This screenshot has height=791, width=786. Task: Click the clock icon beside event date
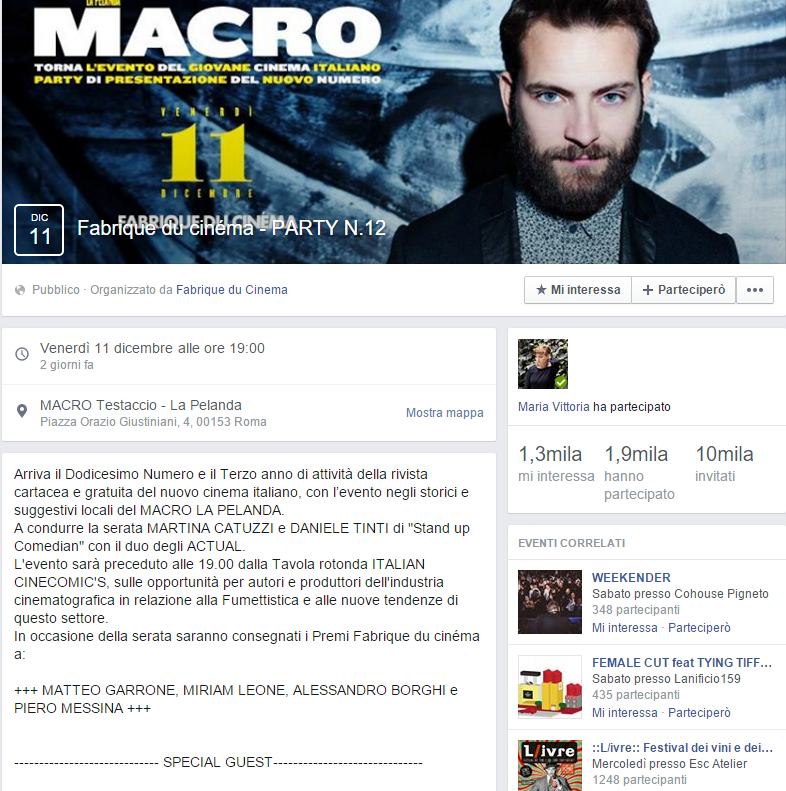[x=22, y=354]
